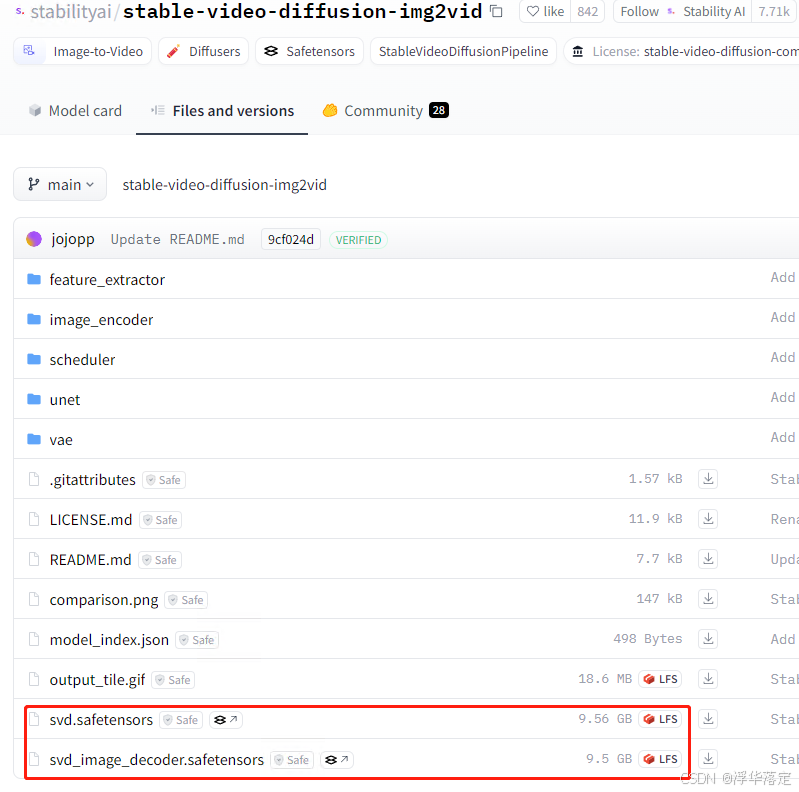This screenshot has height=792, width=799.
Task: Open the .gitattributes file
Action: [x=92, y=480]
